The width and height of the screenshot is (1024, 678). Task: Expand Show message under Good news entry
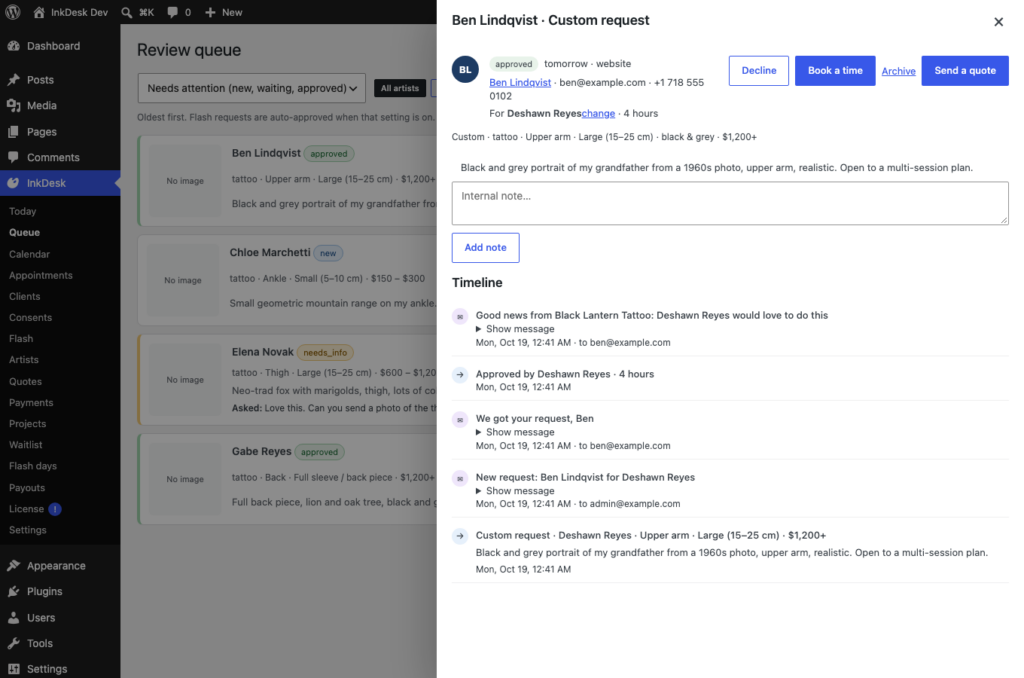tap(515, 329)
